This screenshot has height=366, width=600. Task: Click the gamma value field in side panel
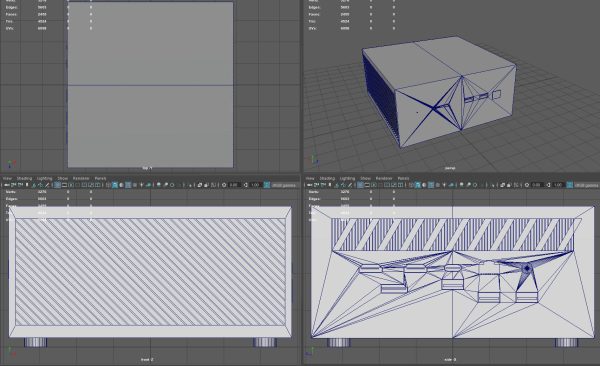pyautogui.click(x=558, y=185)
